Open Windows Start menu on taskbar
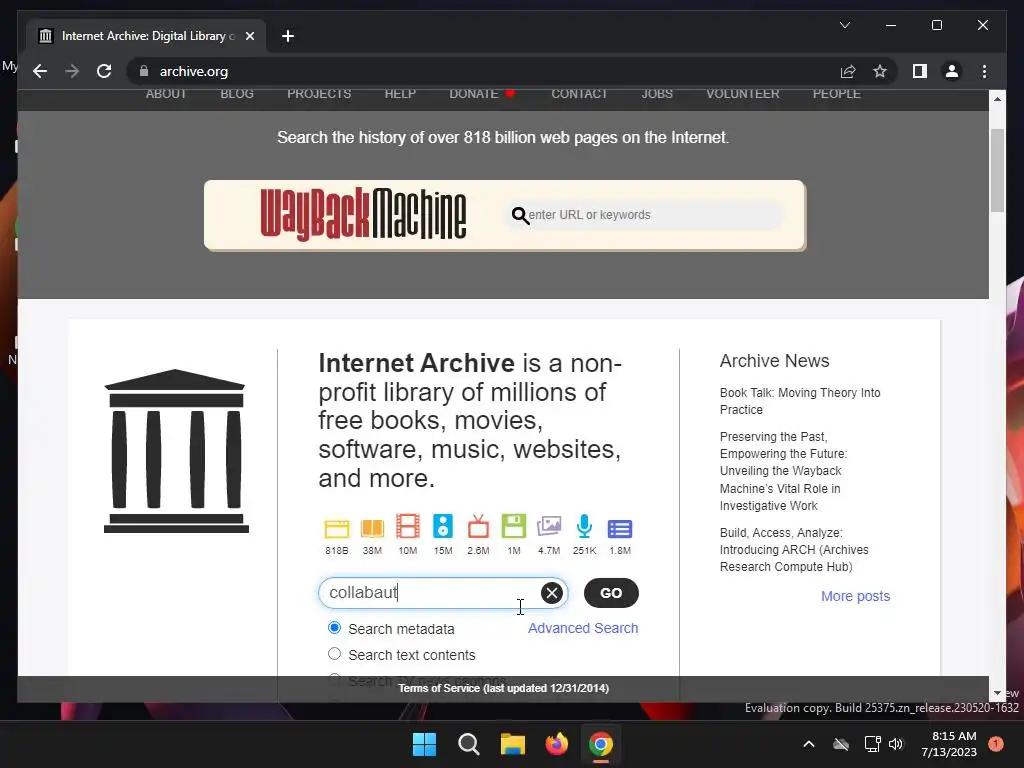This screenshot has height=768, width=1024. pyautogui.click(x=424, y=744)
